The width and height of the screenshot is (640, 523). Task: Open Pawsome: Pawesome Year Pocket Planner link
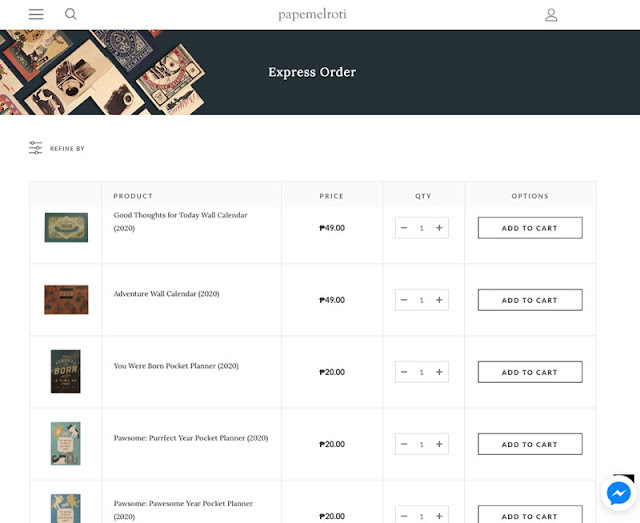183,510
